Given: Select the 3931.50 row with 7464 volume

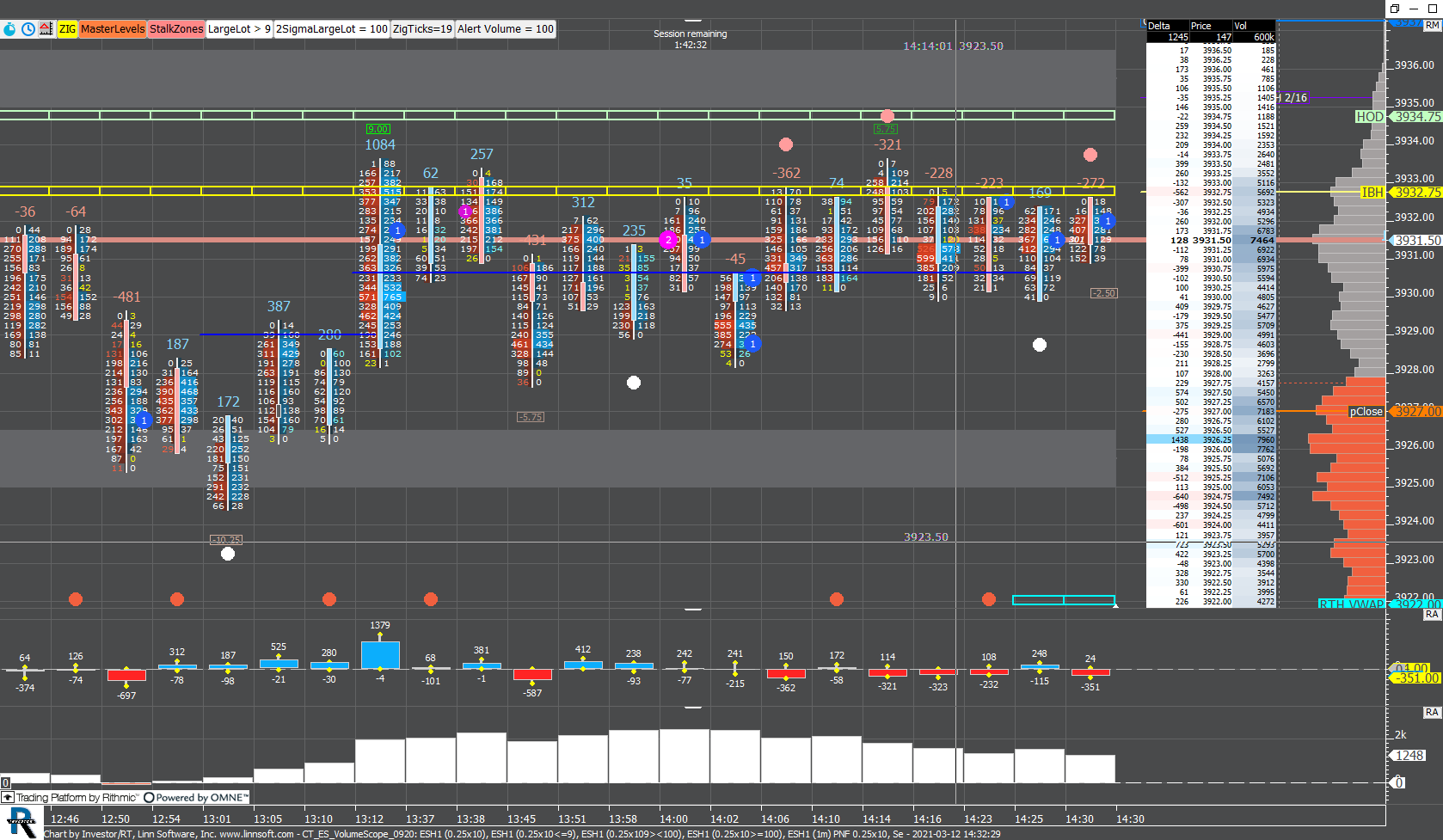Looking at the screenshot, I should 1211,241.
